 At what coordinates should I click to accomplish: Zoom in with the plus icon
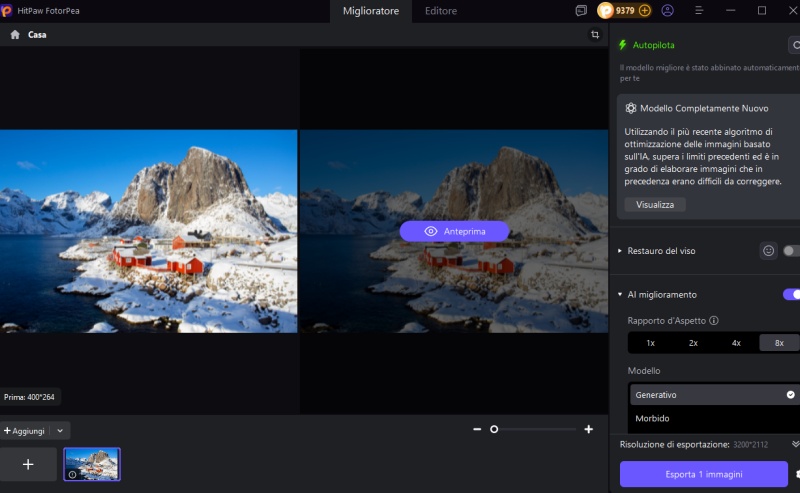click(x=588, y=429)
